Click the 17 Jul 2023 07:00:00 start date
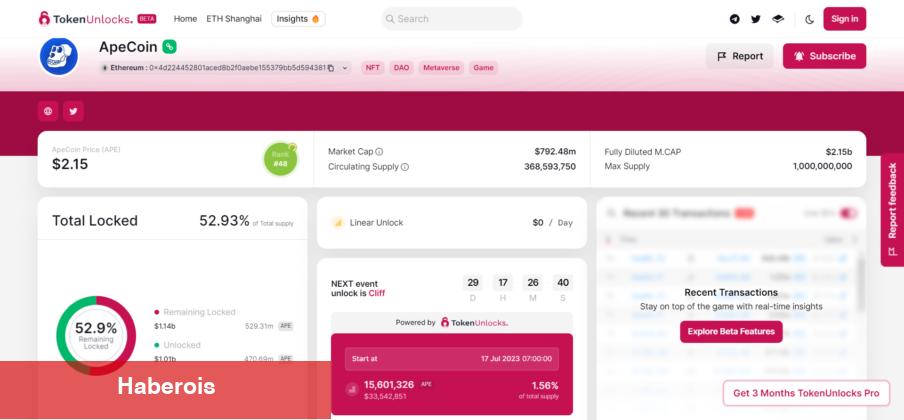 click(x=517, y=359)
